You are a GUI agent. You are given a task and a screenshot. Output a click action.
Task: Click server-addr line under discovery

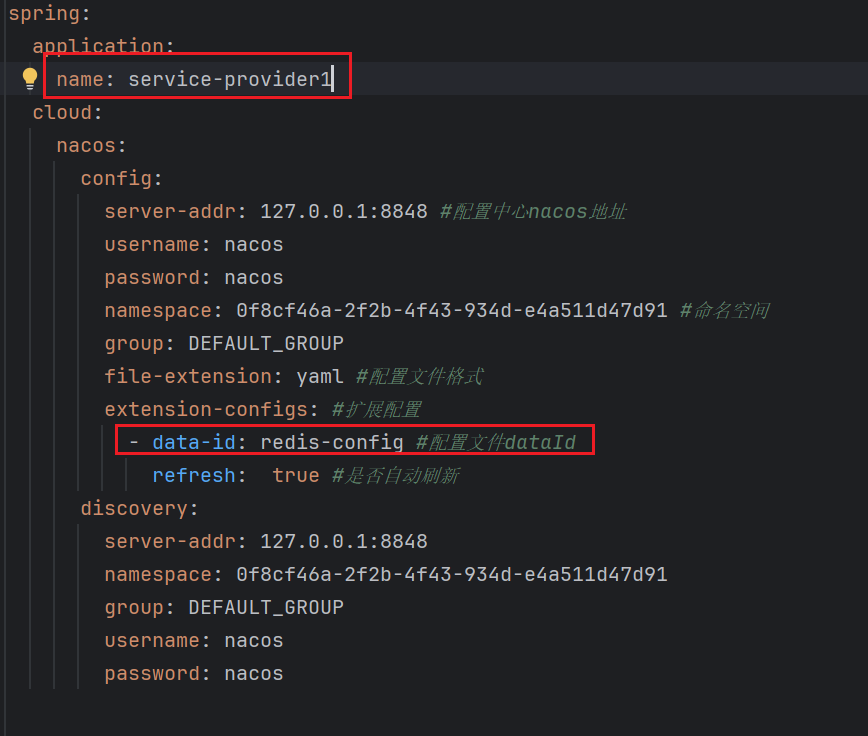click(266, 541)
